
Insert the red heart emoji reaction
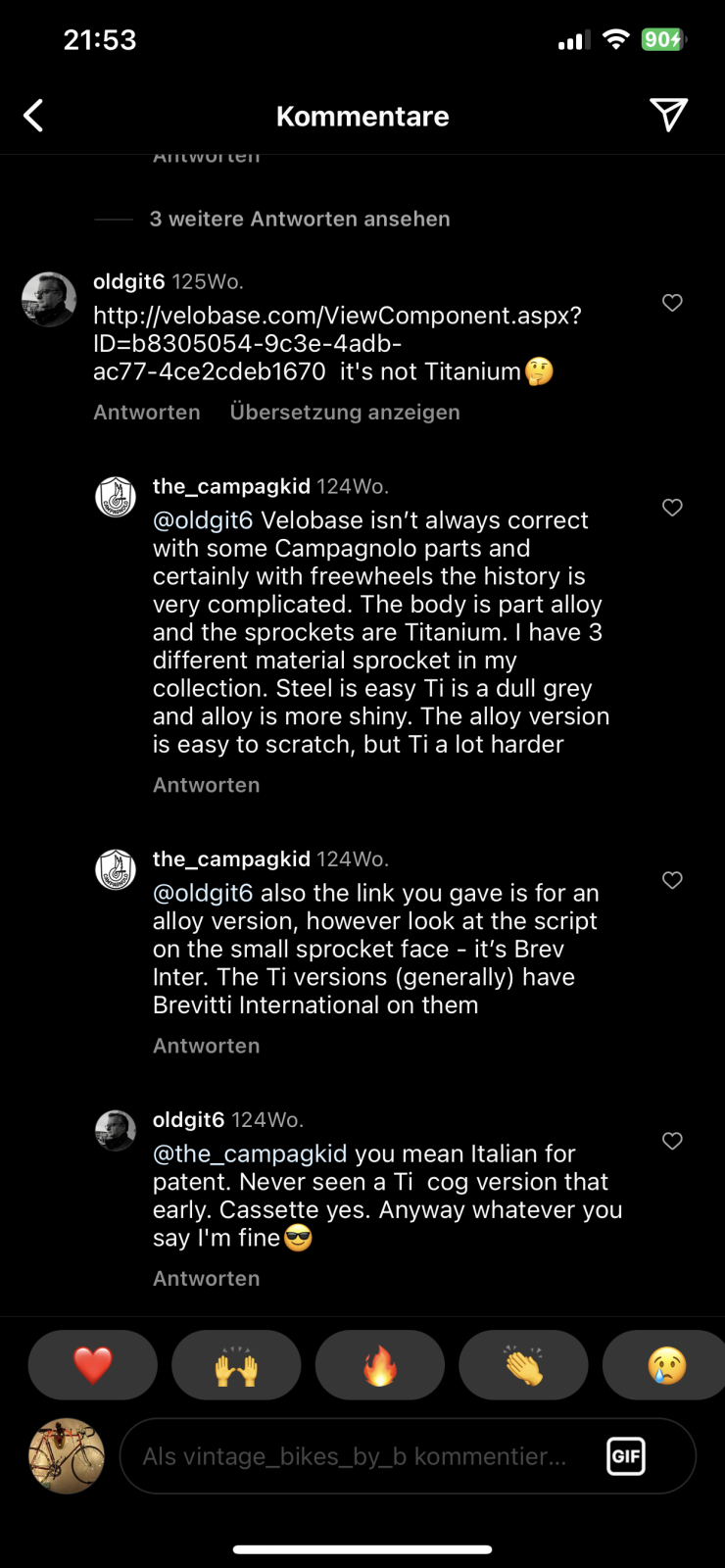click(x=93, y=1365)
